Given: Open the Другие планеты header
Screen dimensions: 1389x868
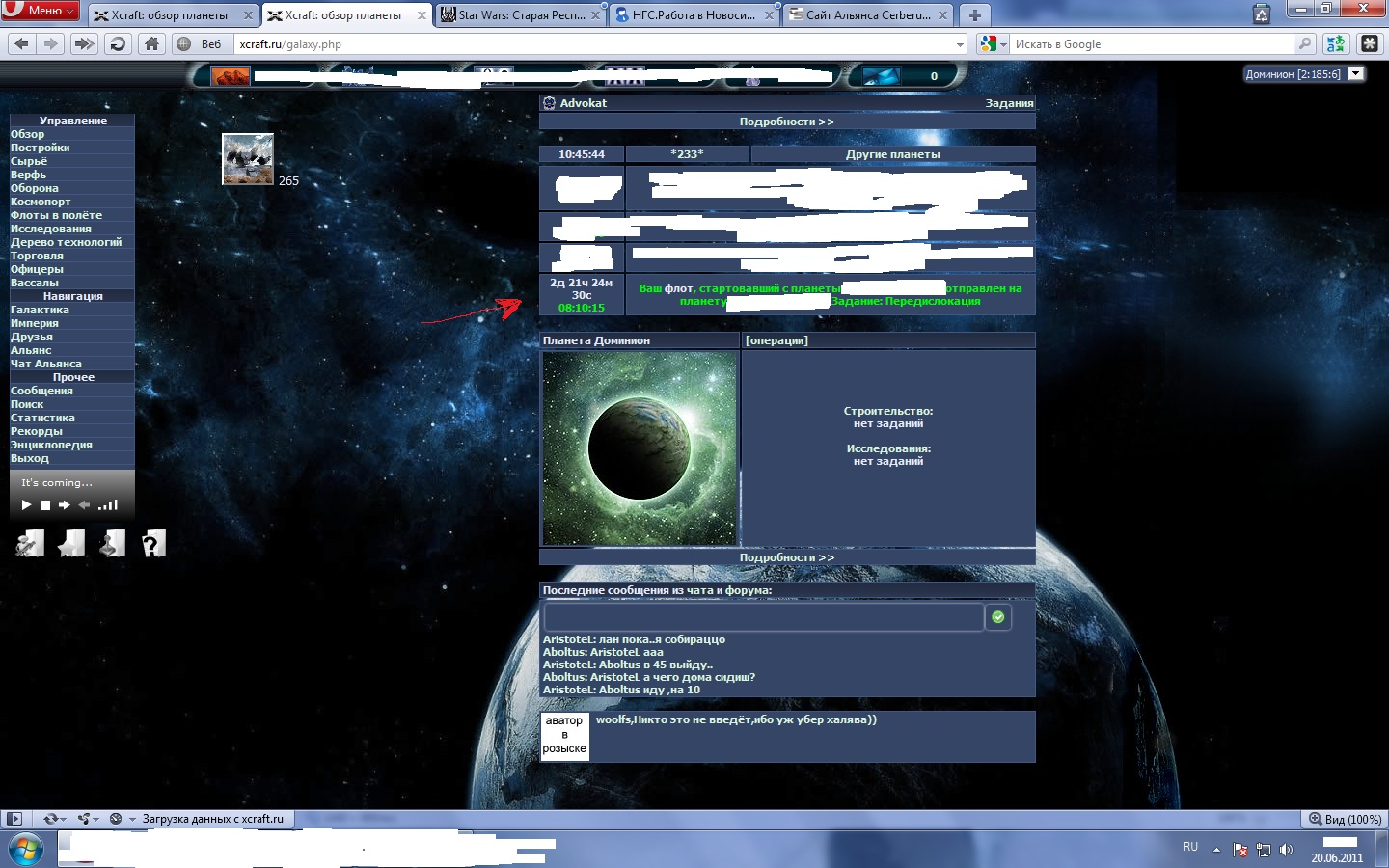Looking at the screenshot, I should [x=892, y=154].
